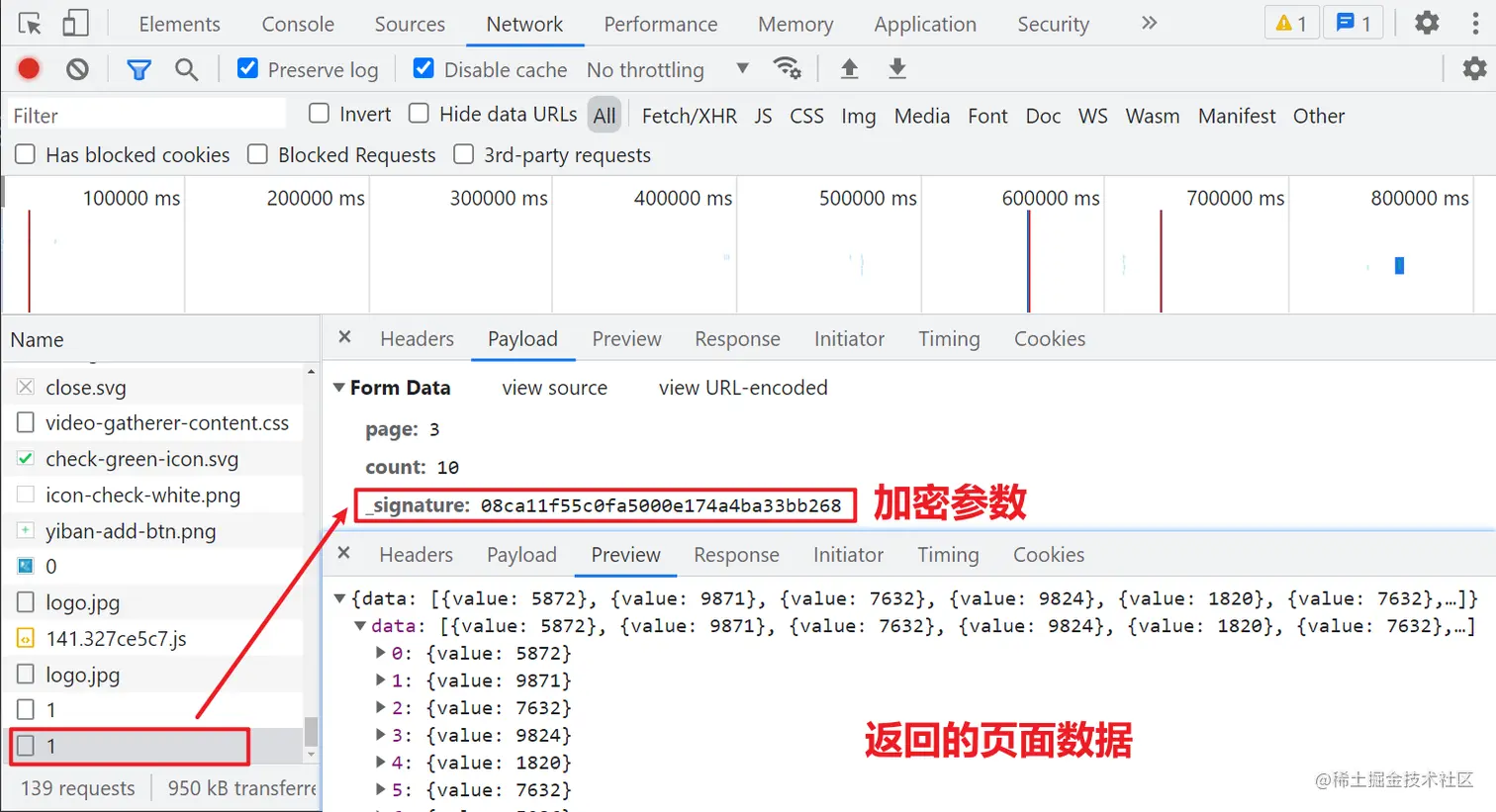1496x812 pixels.
Task: Switch to the Sources tab
Action: point(410,24)
